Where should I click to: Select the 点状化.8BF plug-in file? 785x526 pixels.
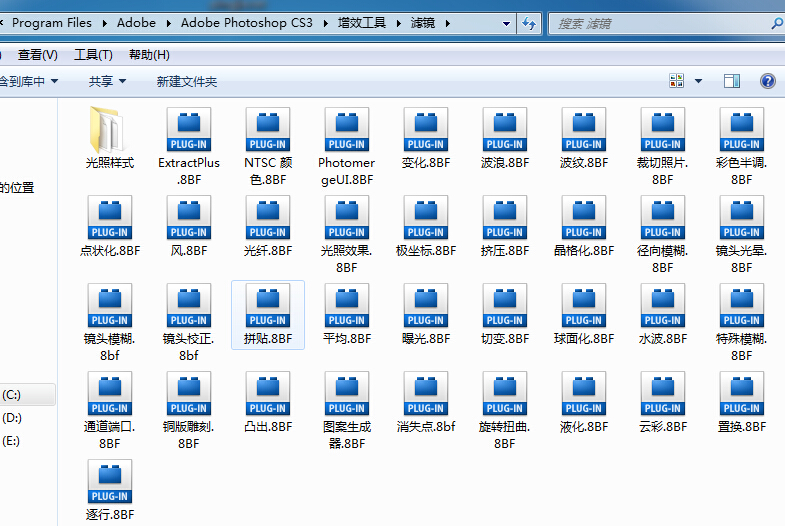110,225
